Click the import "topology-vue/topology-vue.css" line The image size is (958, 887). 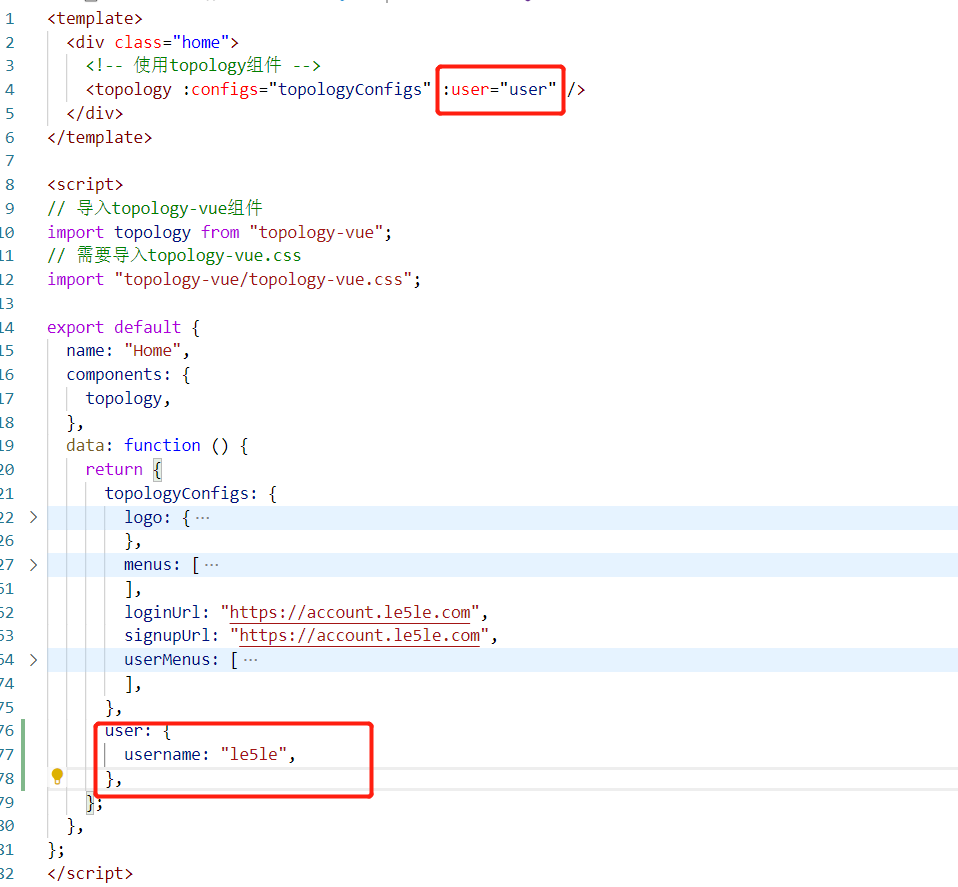(x=234, y=280)
